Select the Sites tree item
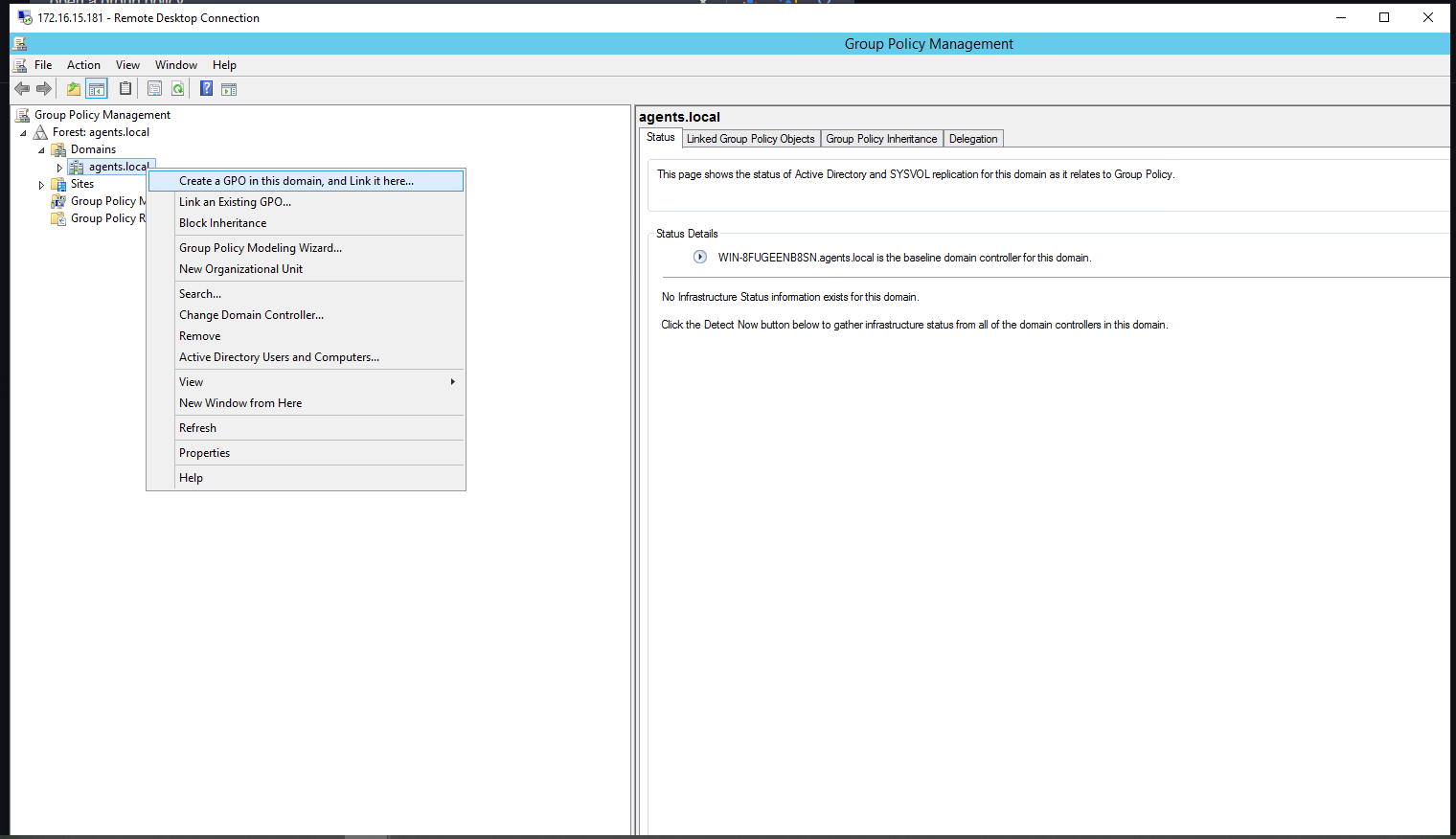Image resolution: width=1456 pixels, height=839 pixels. tap(82, 184)
